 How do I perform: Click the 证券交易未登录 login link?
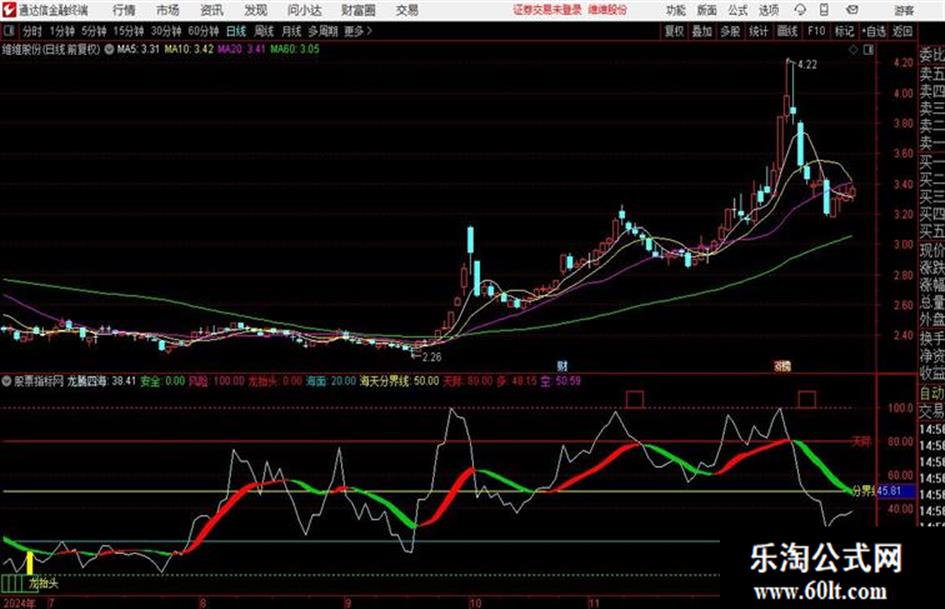coord(547,10)
